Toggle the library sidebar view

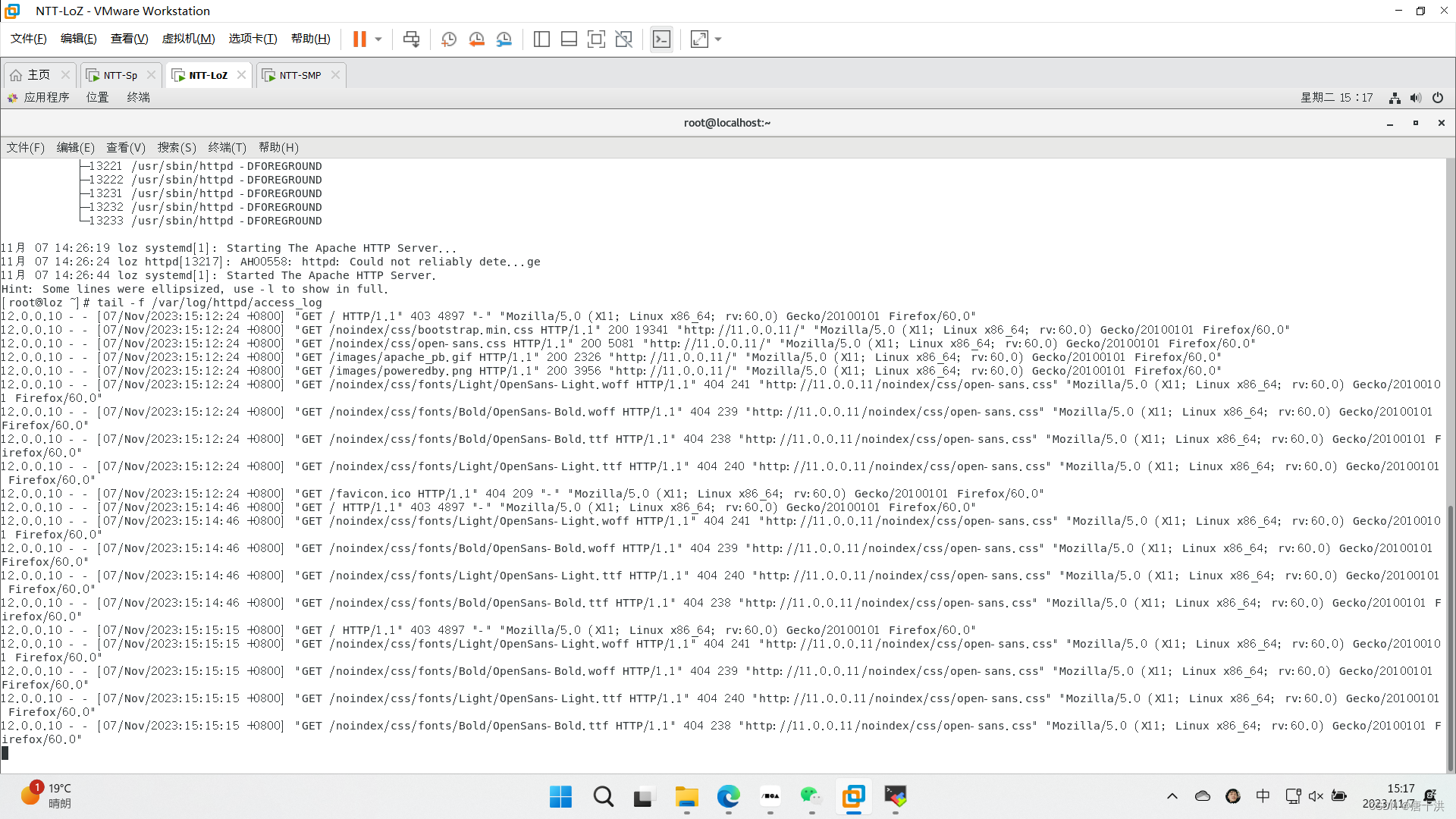[541, 39]
